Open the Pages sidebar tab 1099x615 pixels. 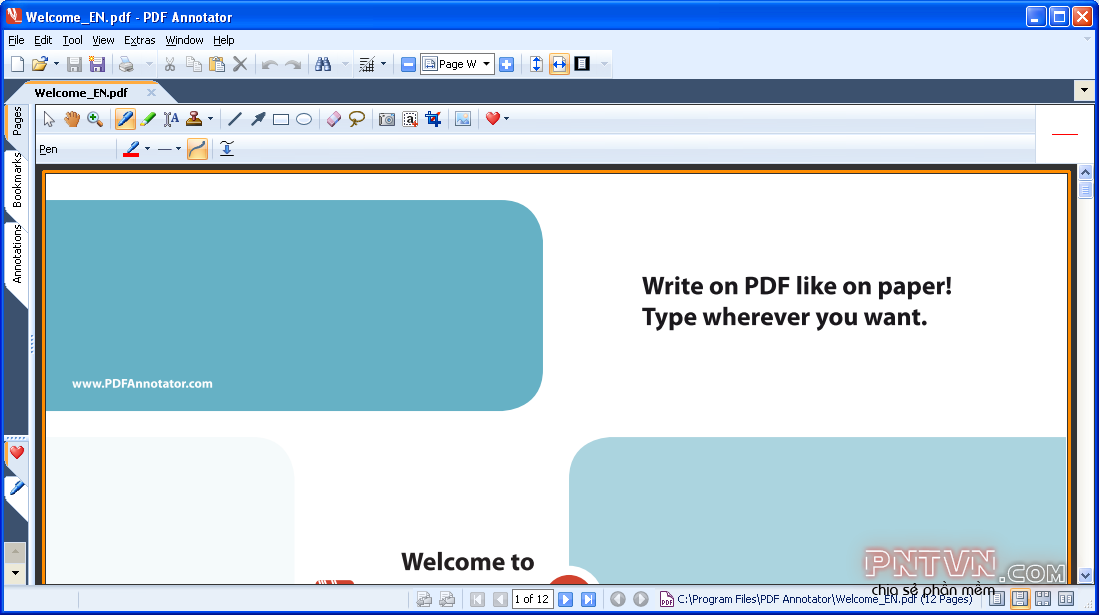point(16,121)
